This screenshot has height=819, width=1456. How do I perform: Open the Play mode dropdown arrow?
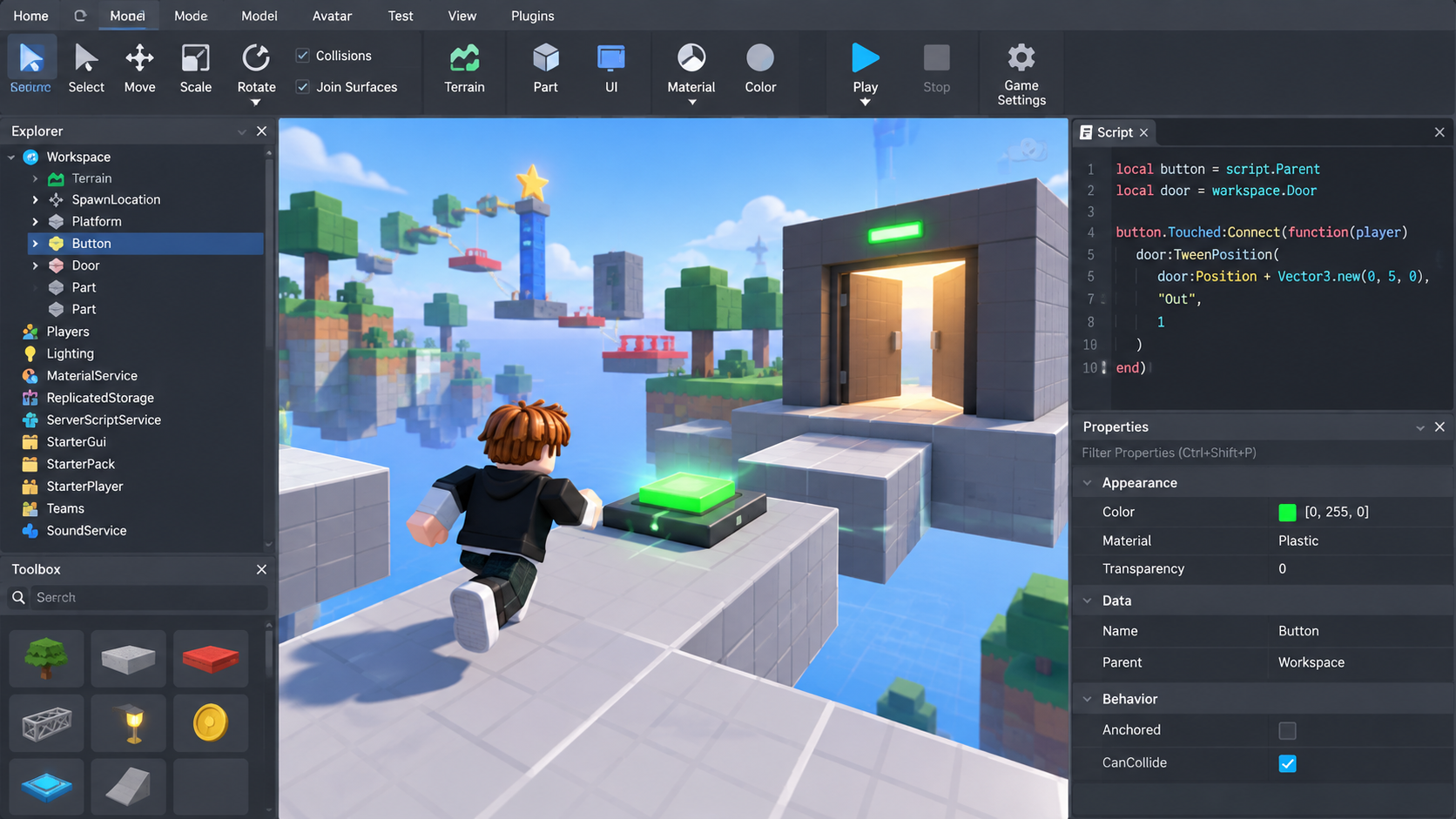865,103
